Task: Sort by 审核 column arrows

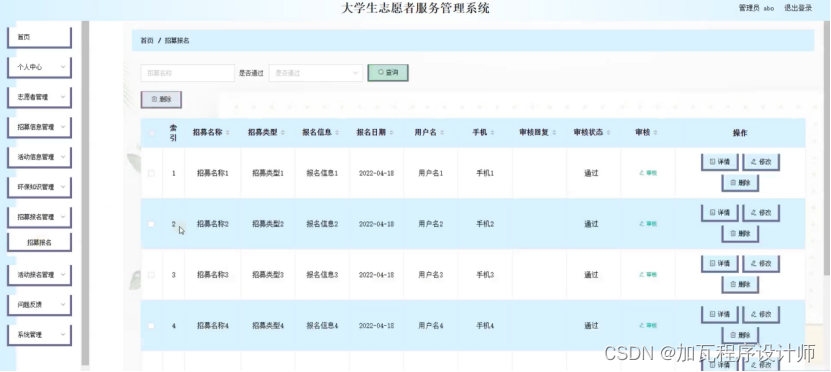Action: coord(656,133)
